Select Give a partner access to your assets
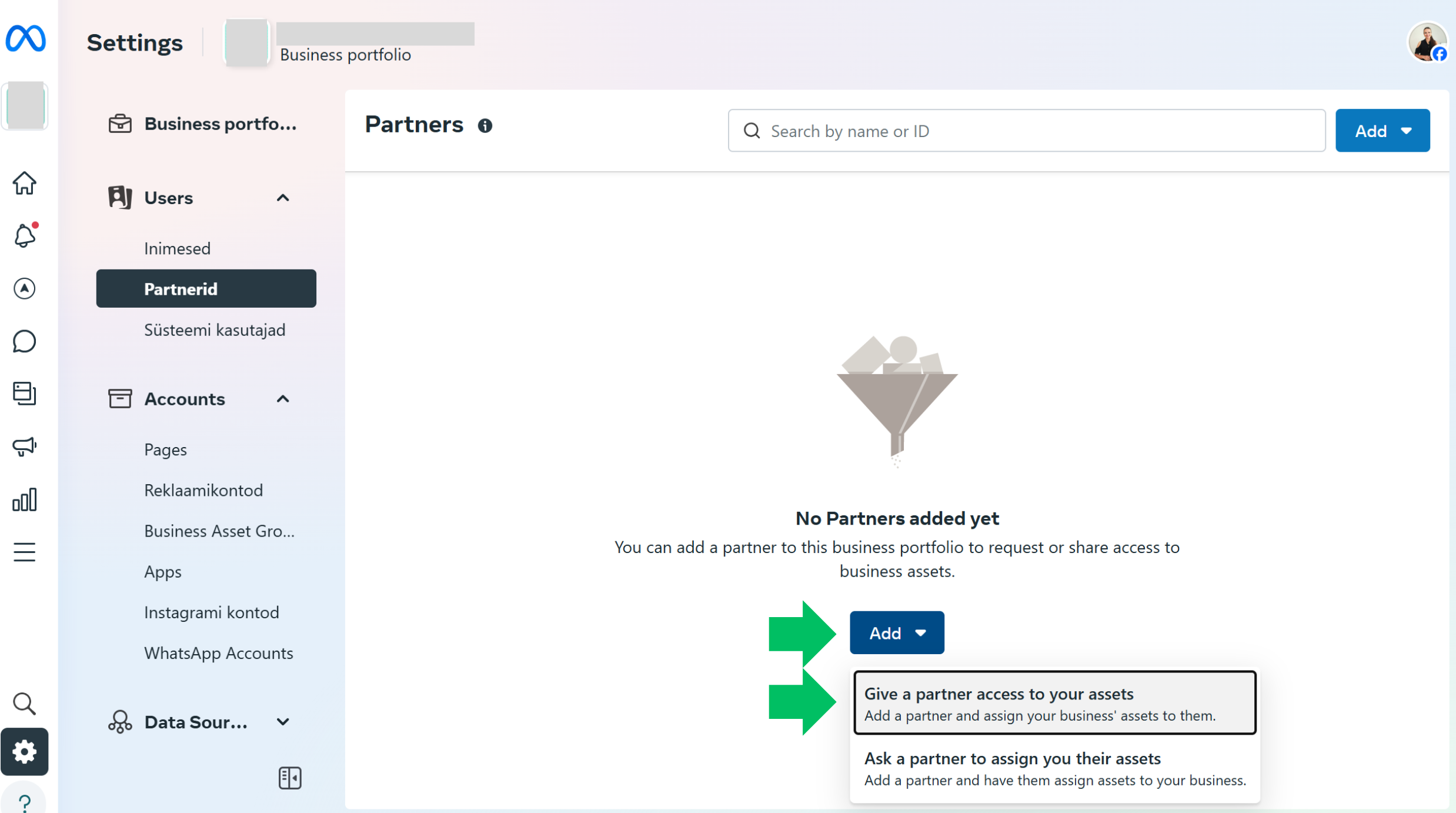1456x813 pixels. pyautogui.click(x=1054, y=703)
